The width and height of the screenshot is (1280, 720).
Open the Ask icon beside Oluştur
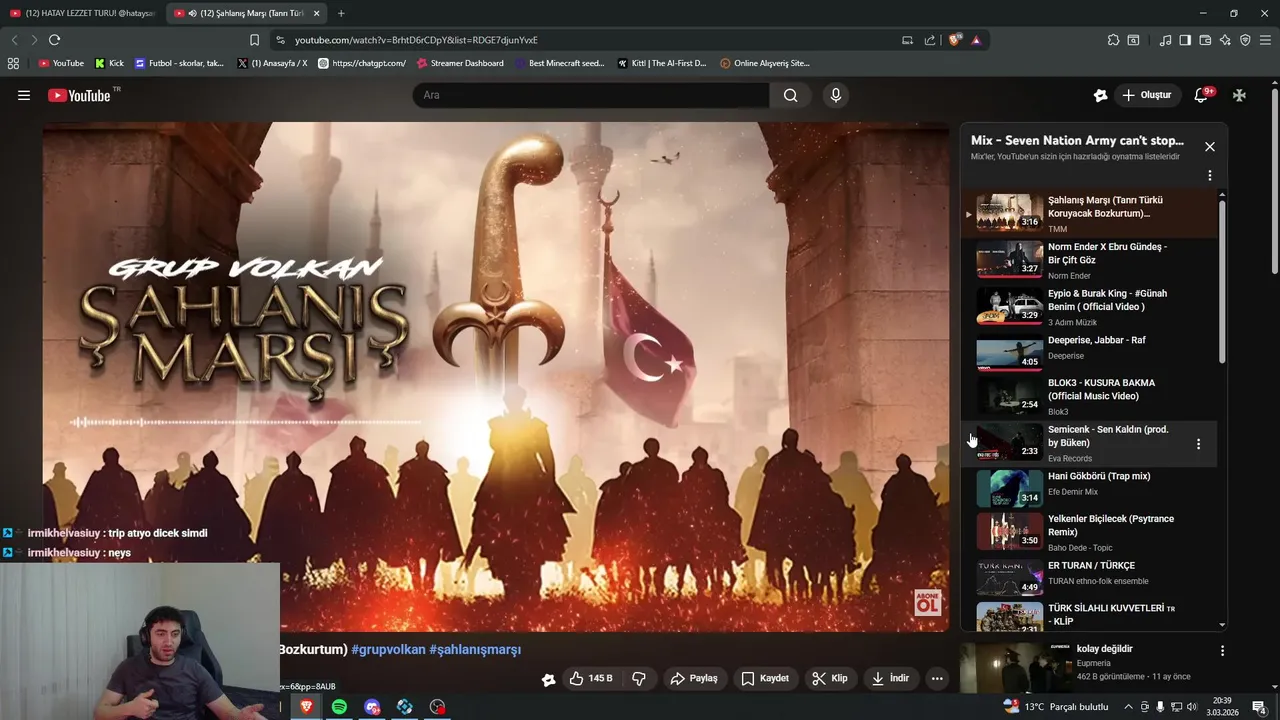pyautogui.click(x=1100, y=95)
